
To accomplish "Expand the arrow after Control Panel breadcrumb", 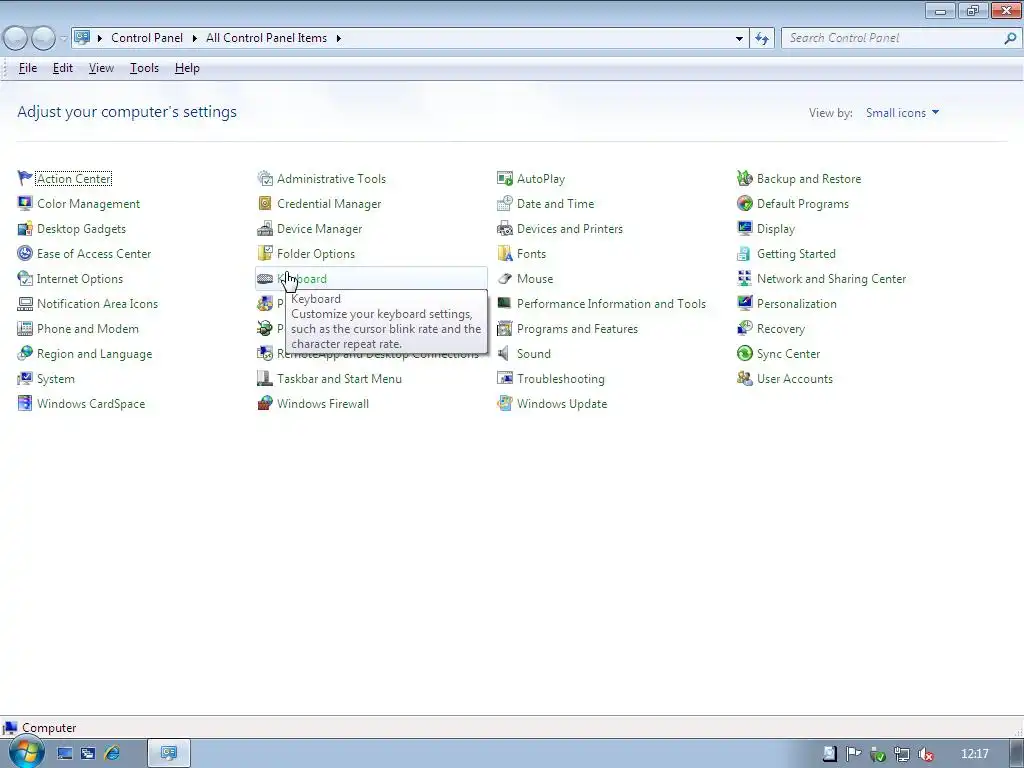I will (194, 38).
